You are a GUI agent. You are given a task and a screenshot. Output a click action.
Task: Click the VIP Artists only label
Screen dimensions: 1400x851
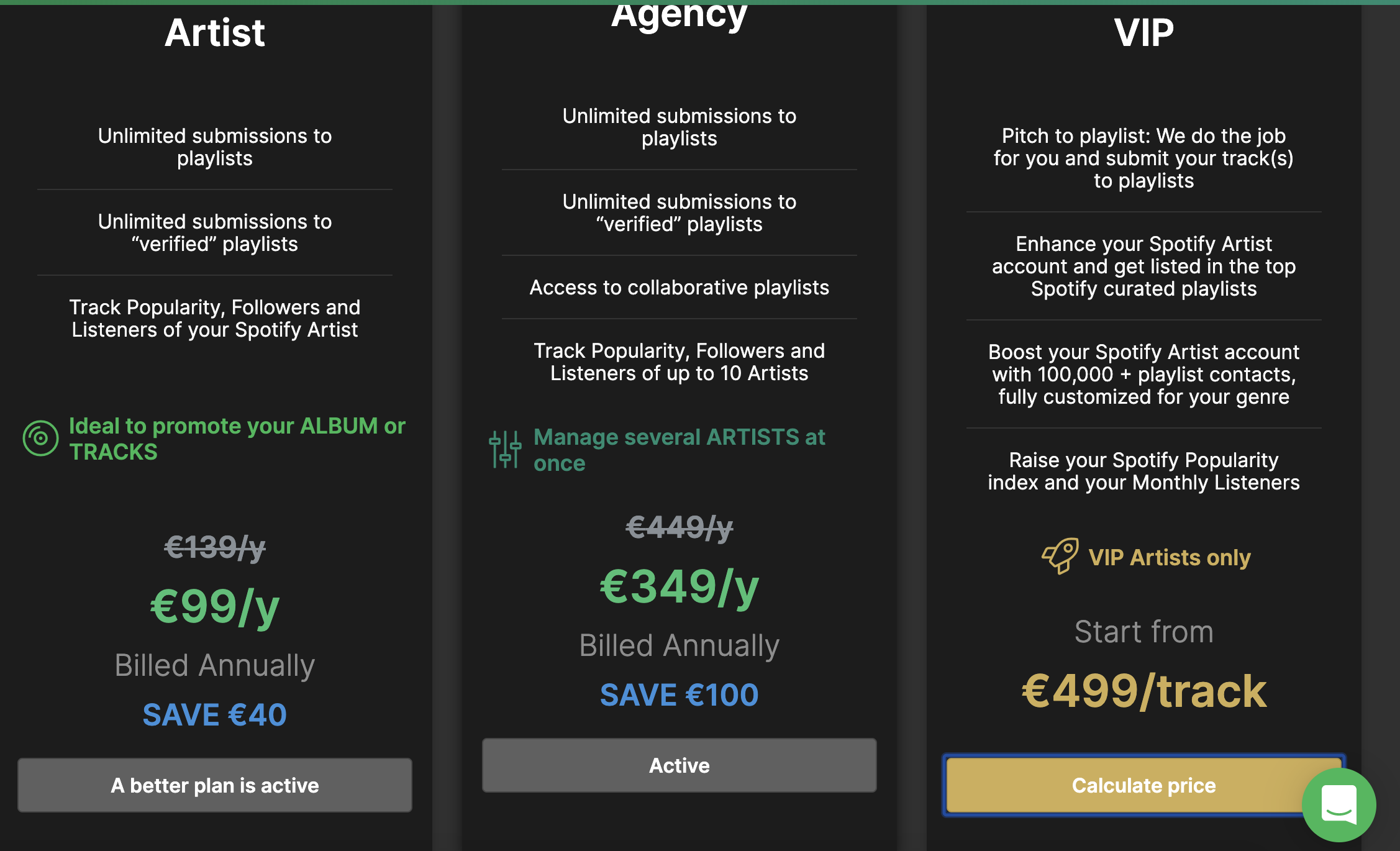tap(1170, 557)
